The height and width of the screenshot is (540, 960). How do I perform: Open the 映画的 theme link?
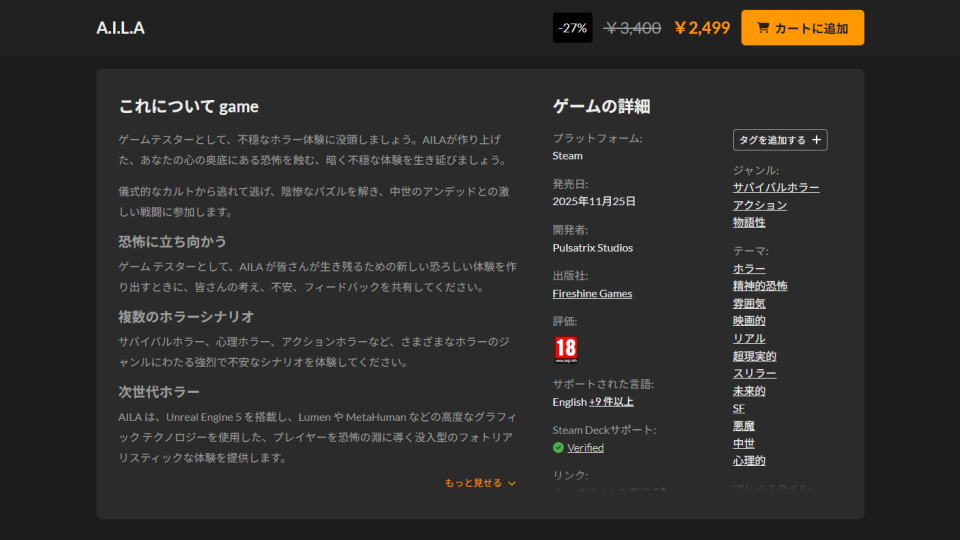tap(749, 321)
